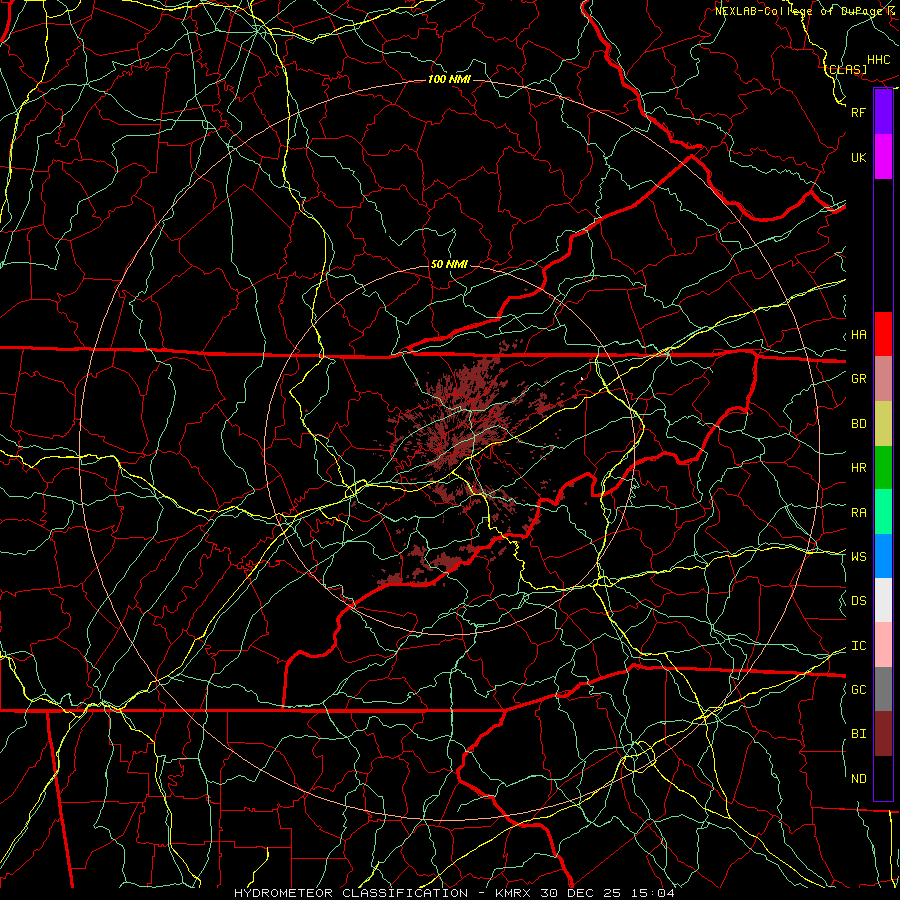Click the DS legend label
This screenshot has height=900, width=900.
tap(859, 601)
